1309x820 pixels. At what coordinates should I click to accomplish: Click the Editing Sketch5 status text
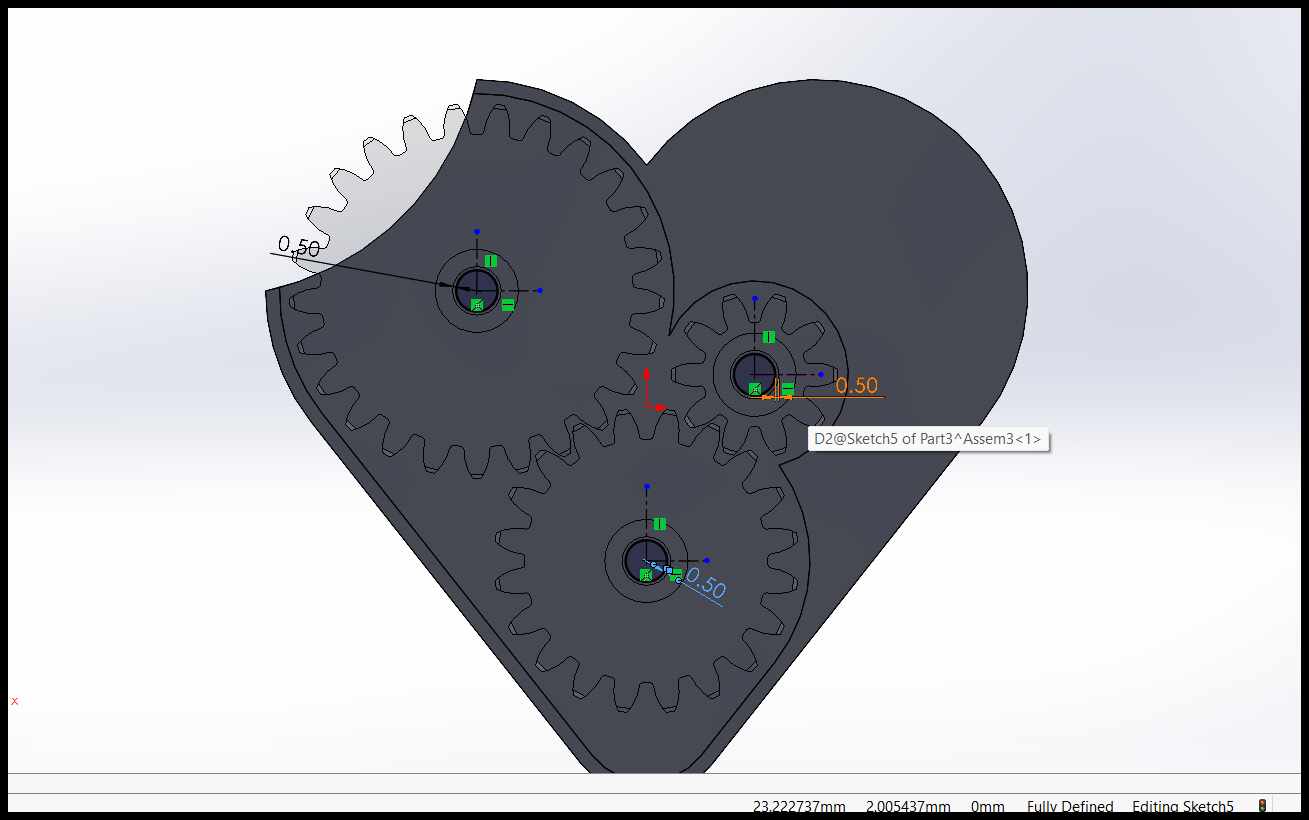point(1183,807)
